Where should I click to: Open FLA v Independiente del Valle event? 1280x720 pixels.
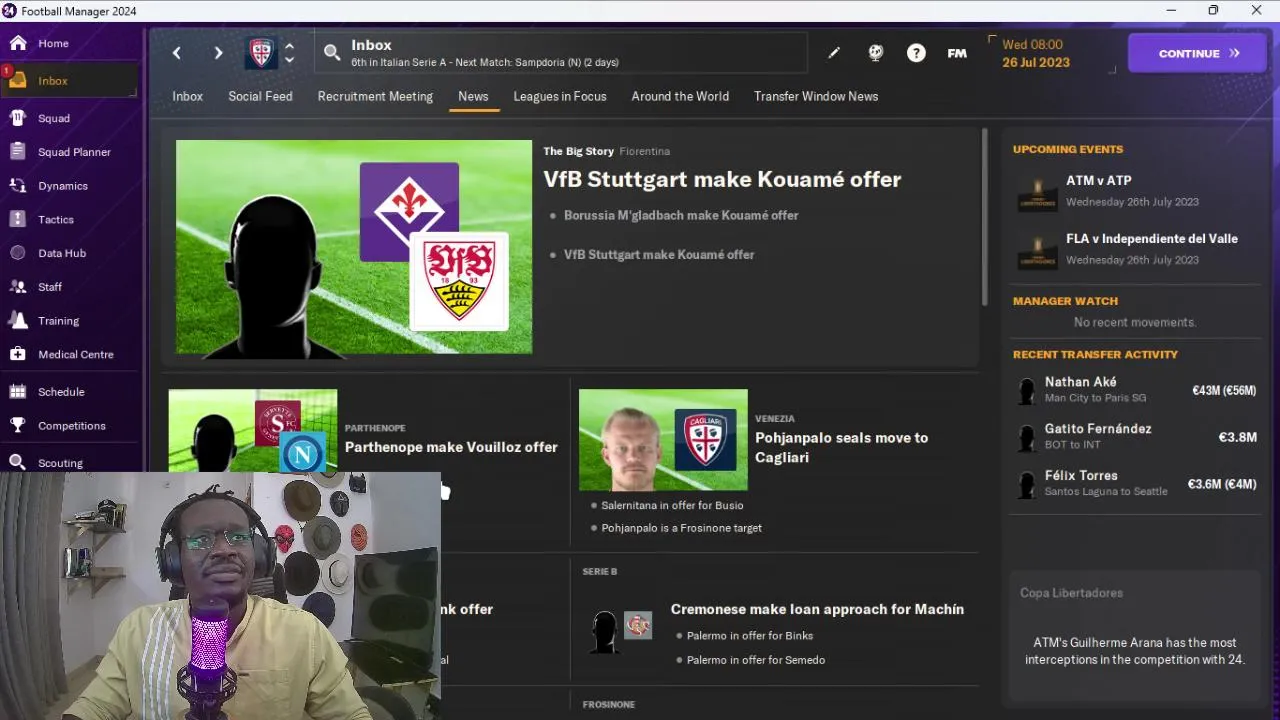pos(1136,248)
